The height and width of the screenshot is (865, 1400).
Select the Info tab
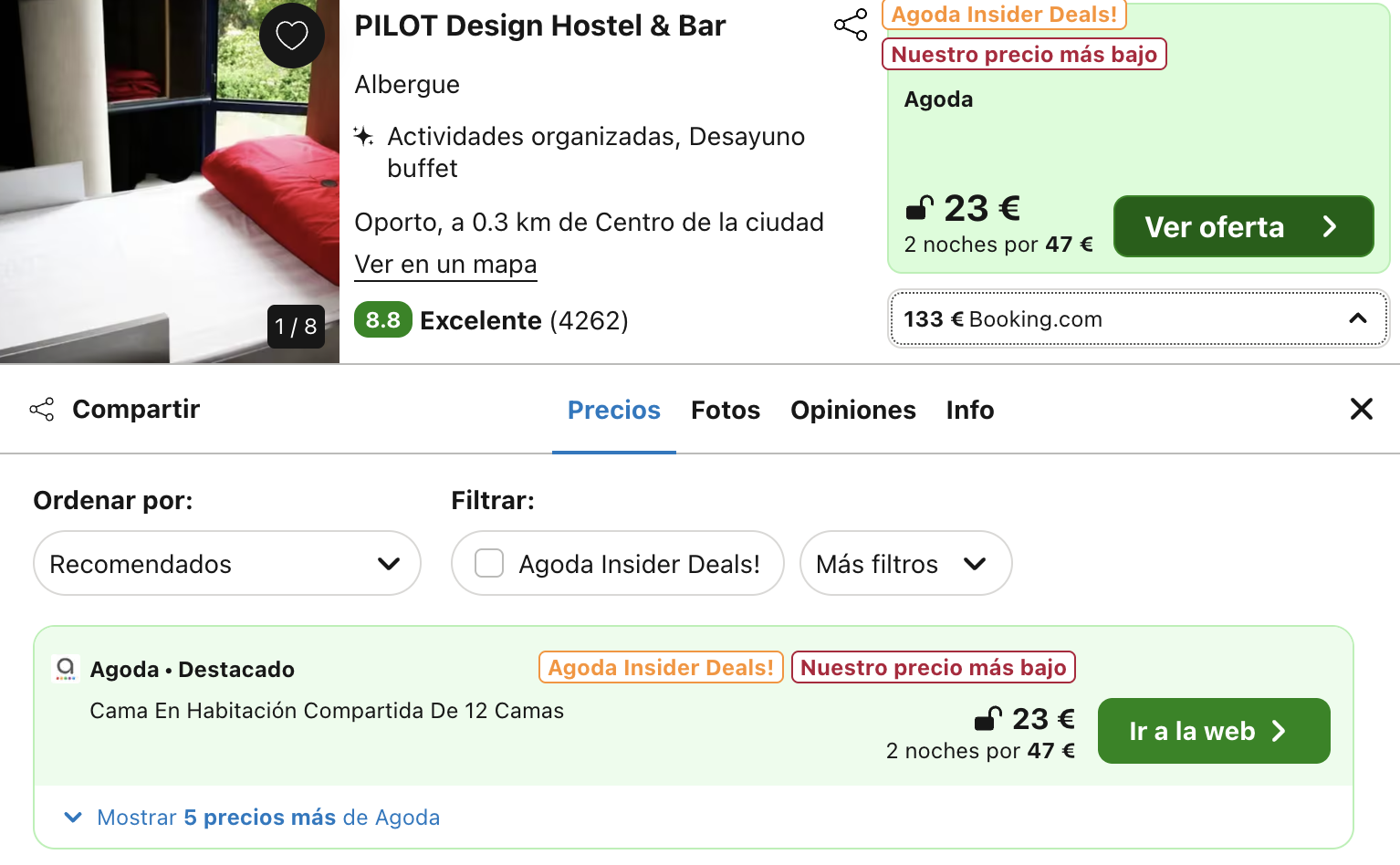click(970, 410)
